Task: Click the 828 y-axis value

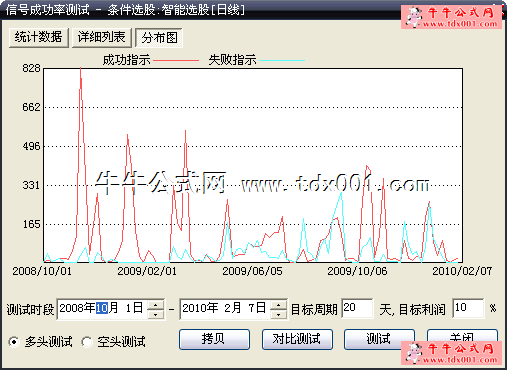Action: [x=31, y=69]
